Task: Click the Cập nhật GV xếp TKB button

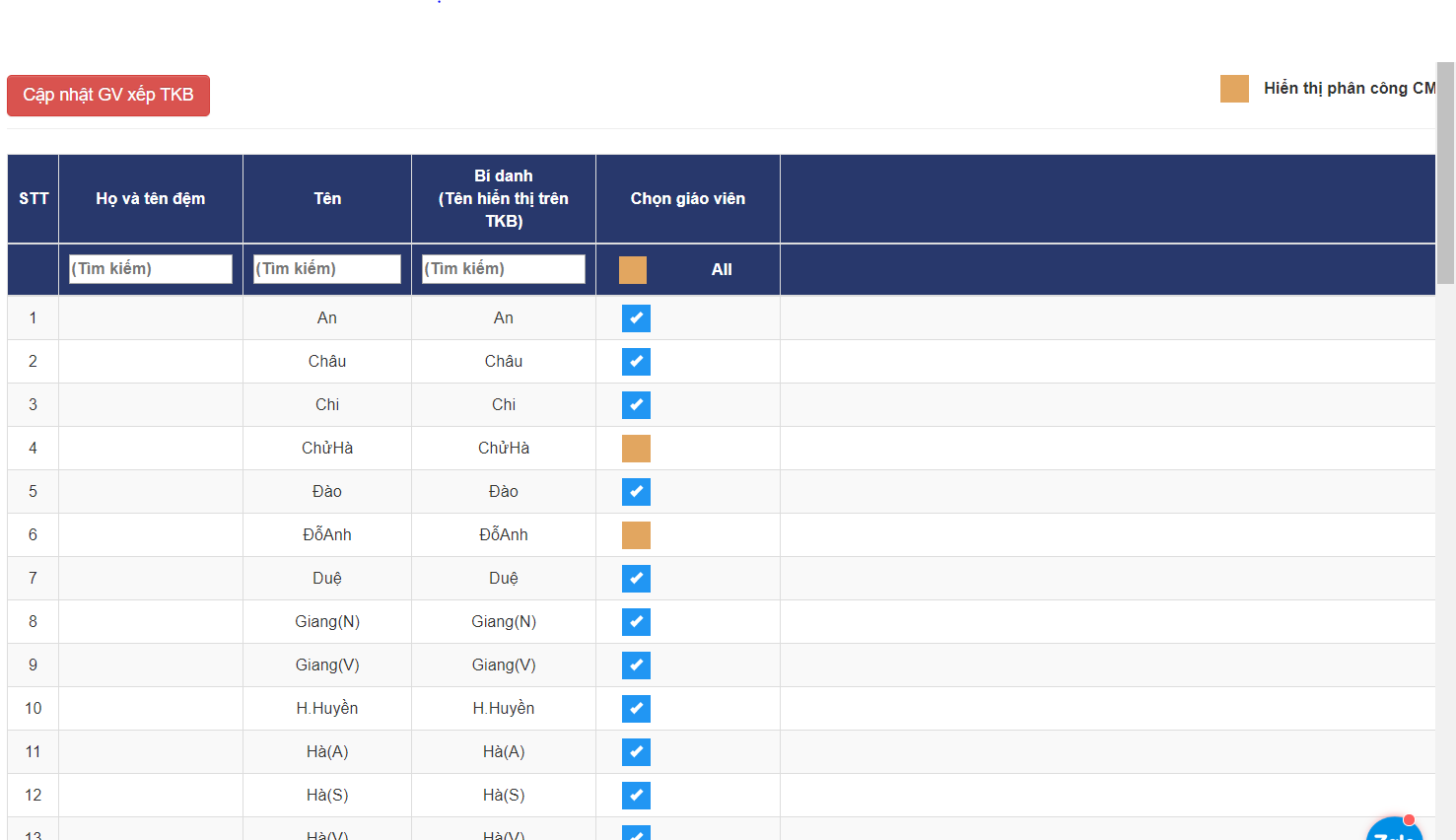Action: pyautogui.click(x=108, y=96)
